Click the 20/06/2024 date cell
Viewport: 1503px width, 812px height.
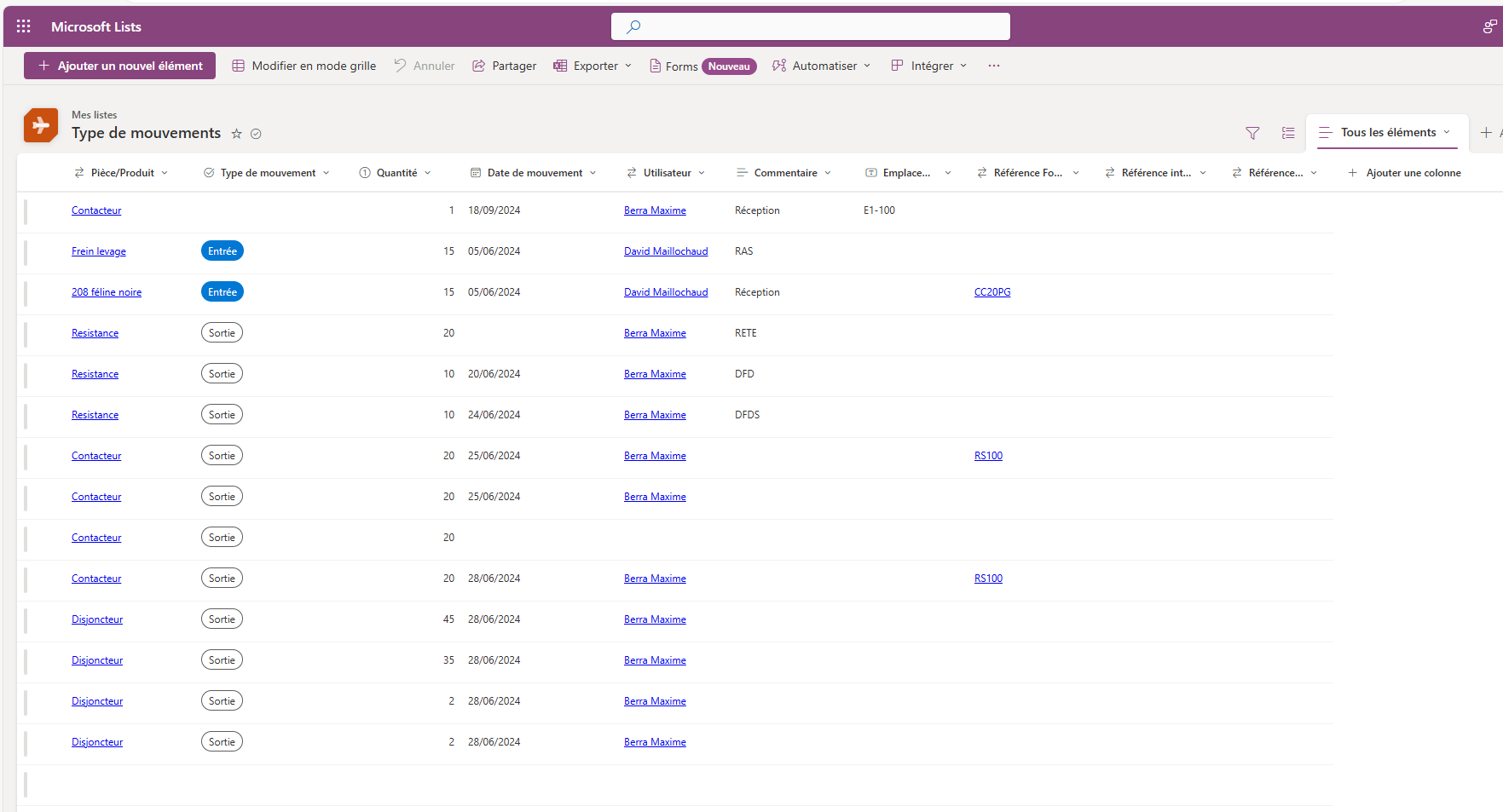494,374
